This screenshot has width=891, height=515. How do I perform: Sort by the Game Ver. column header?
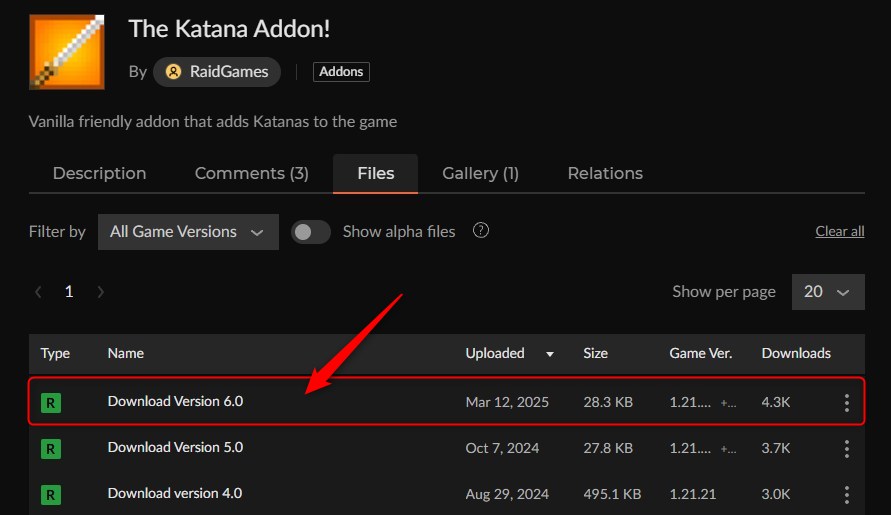pyautogui.click(x=701, y=354)
